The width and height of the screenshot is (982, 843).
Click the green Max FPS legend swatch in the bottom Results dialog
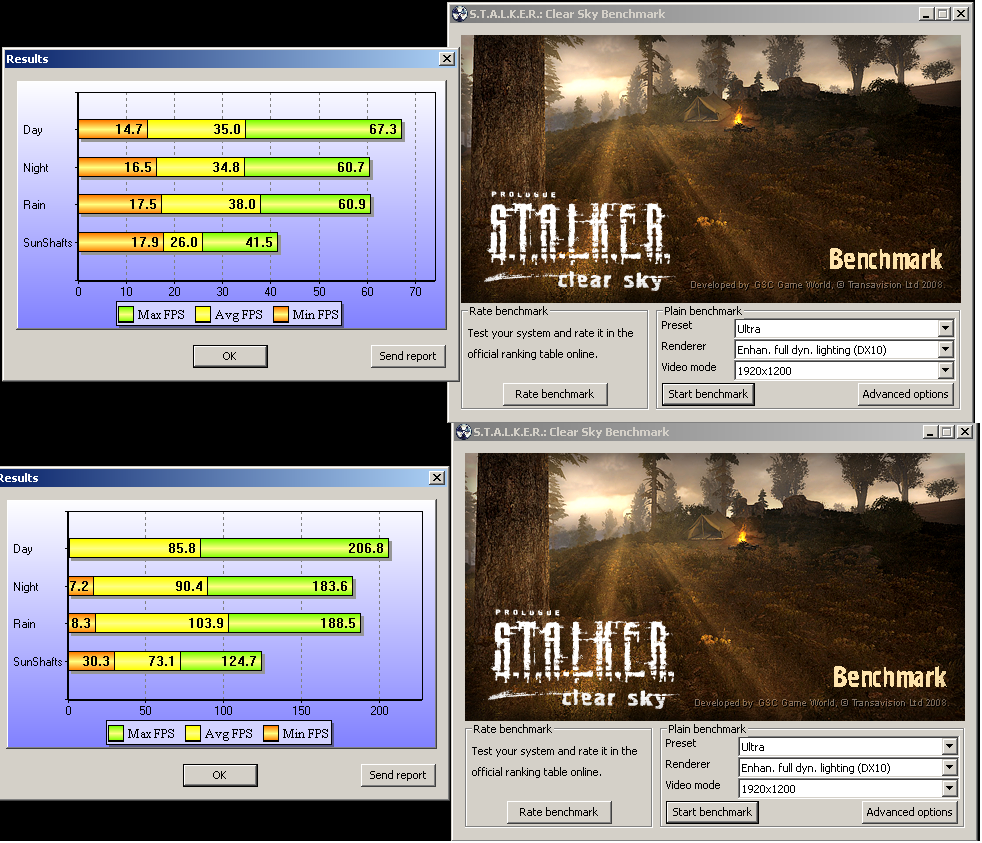[x=116, y=733]
